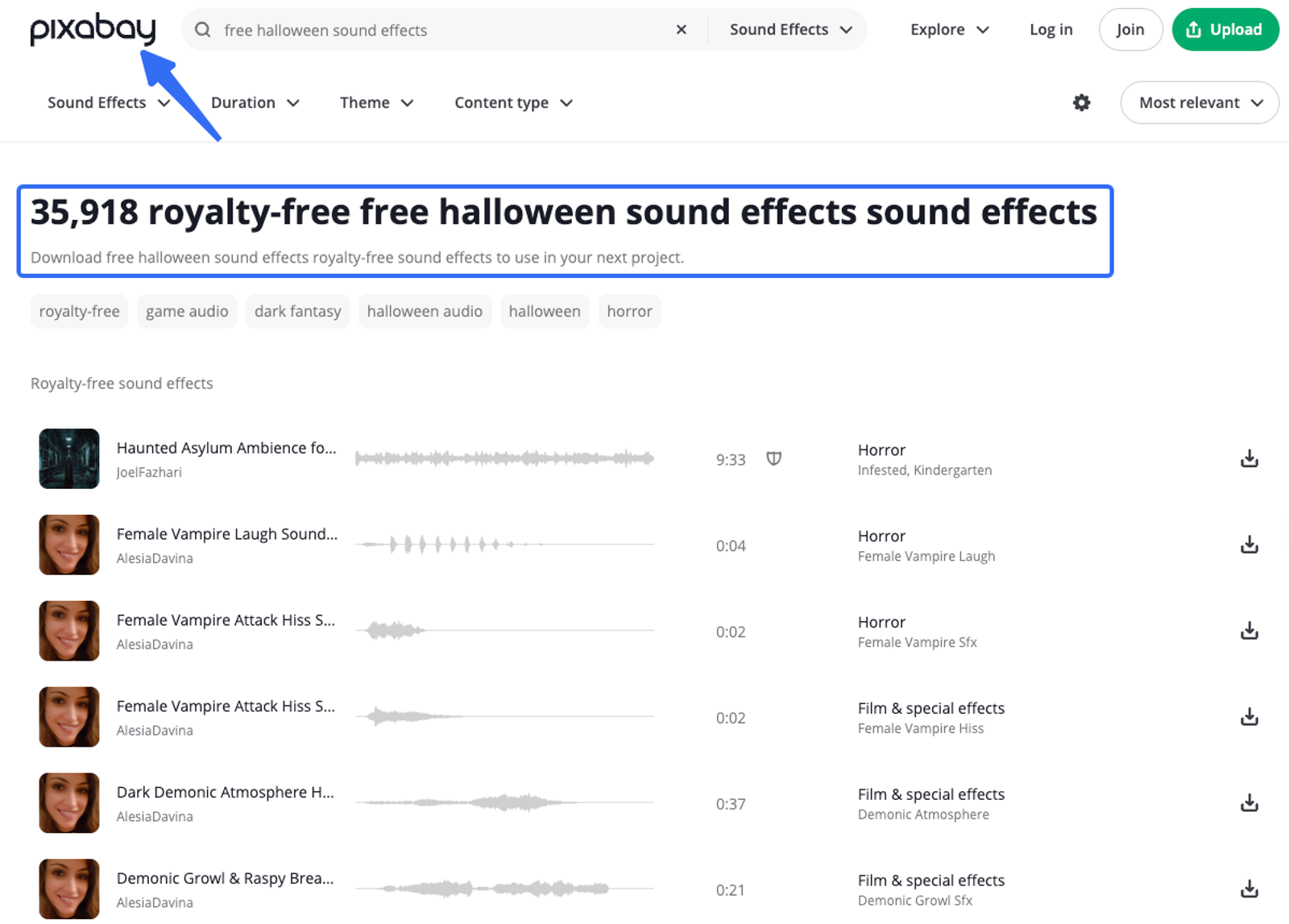Download Demonic Growl & Raspy Breath sound

coord(1249,889)
